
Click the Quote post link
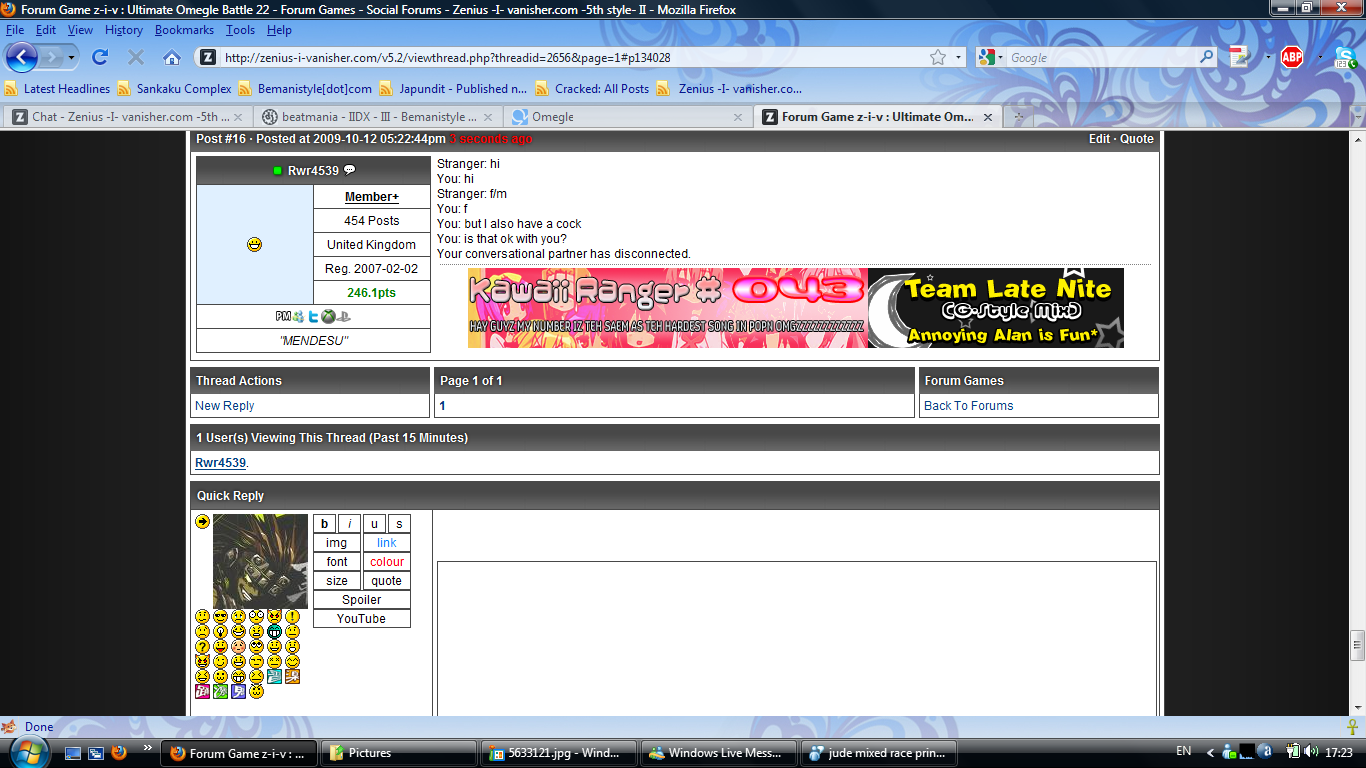(x=1137, y=139)
